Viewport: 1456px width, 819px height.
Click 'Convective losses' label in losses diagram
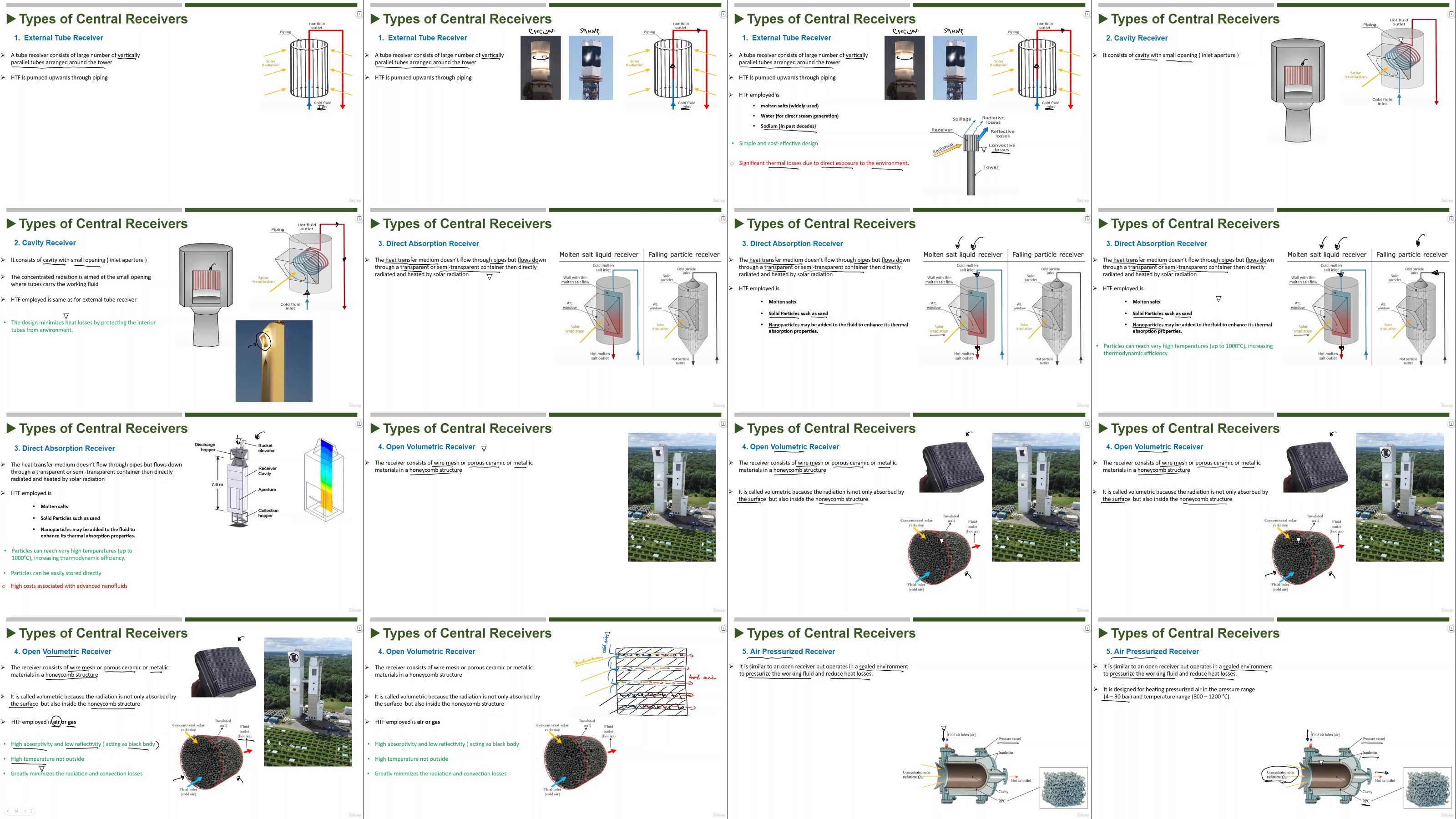pos(1001,147)
